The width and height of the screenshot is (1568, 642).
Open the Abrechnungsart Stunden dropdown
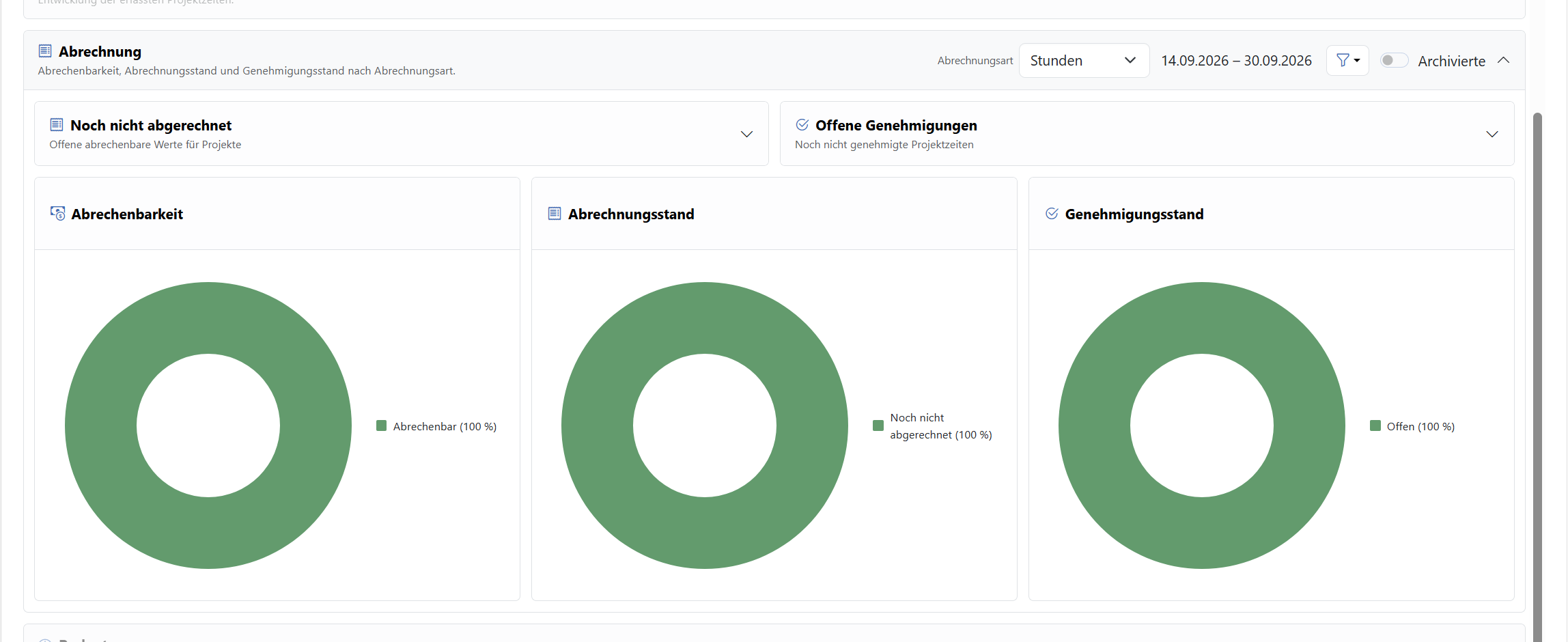point(1084,60)
